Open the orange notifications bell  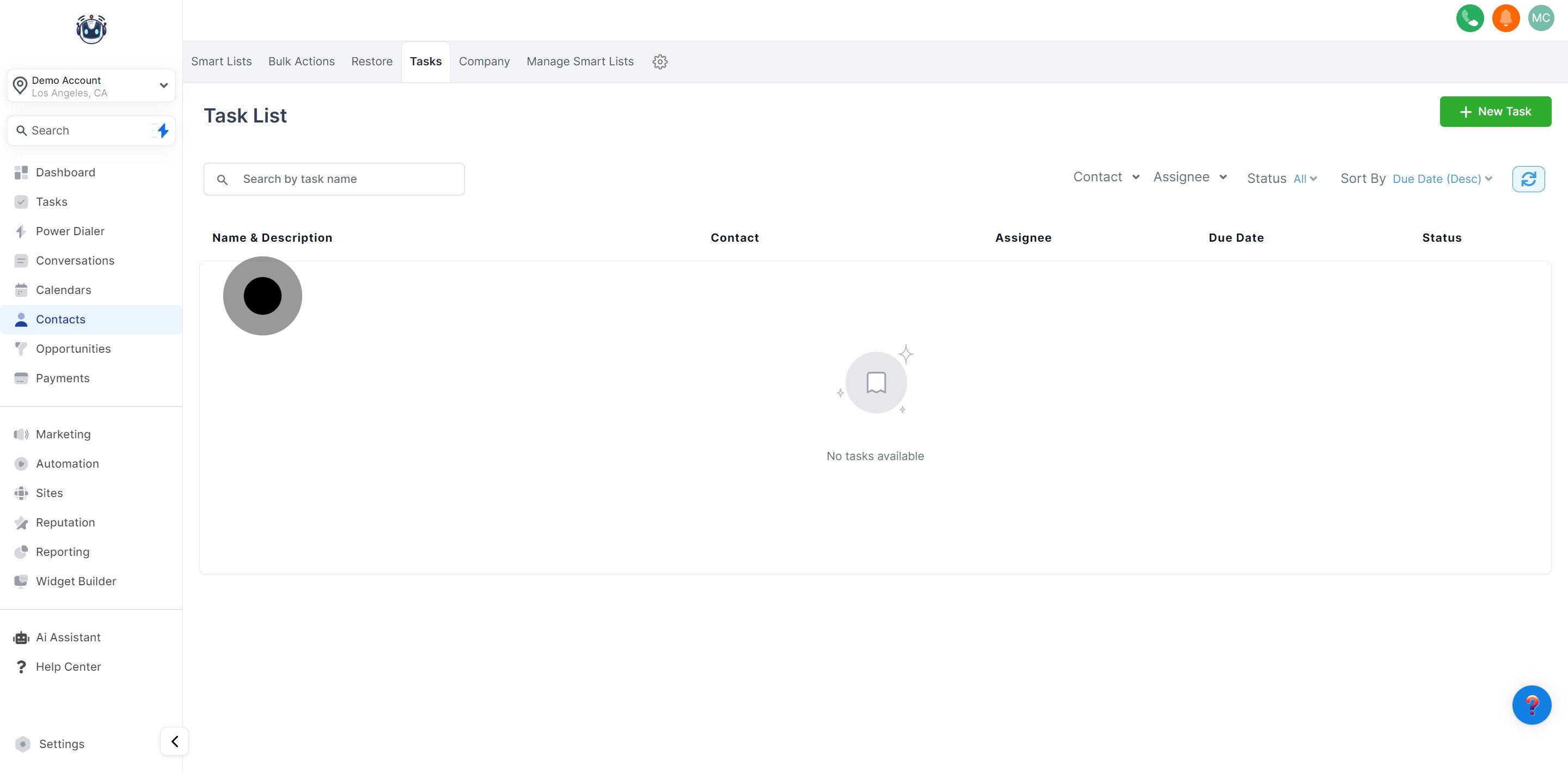tap(1505, 17)
